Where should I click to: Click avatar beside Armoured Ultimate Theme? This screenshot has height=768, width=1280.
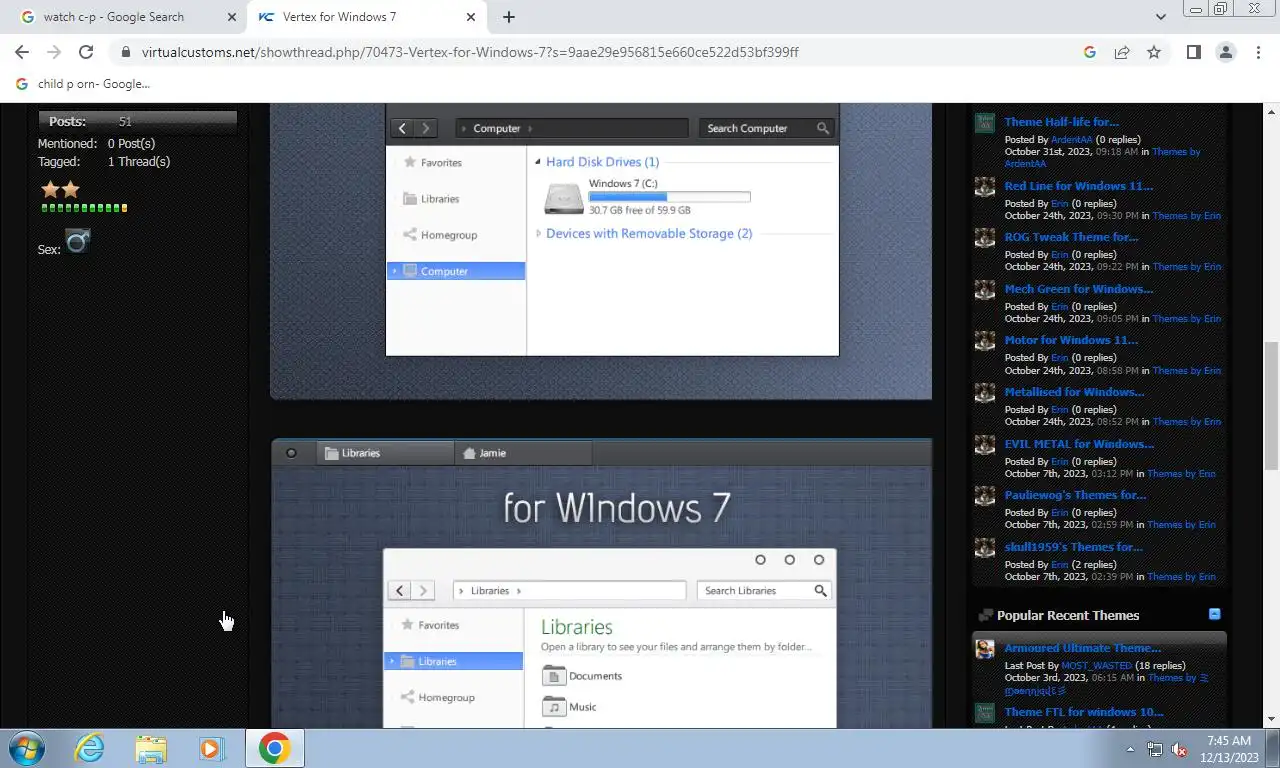click(985, 649)
